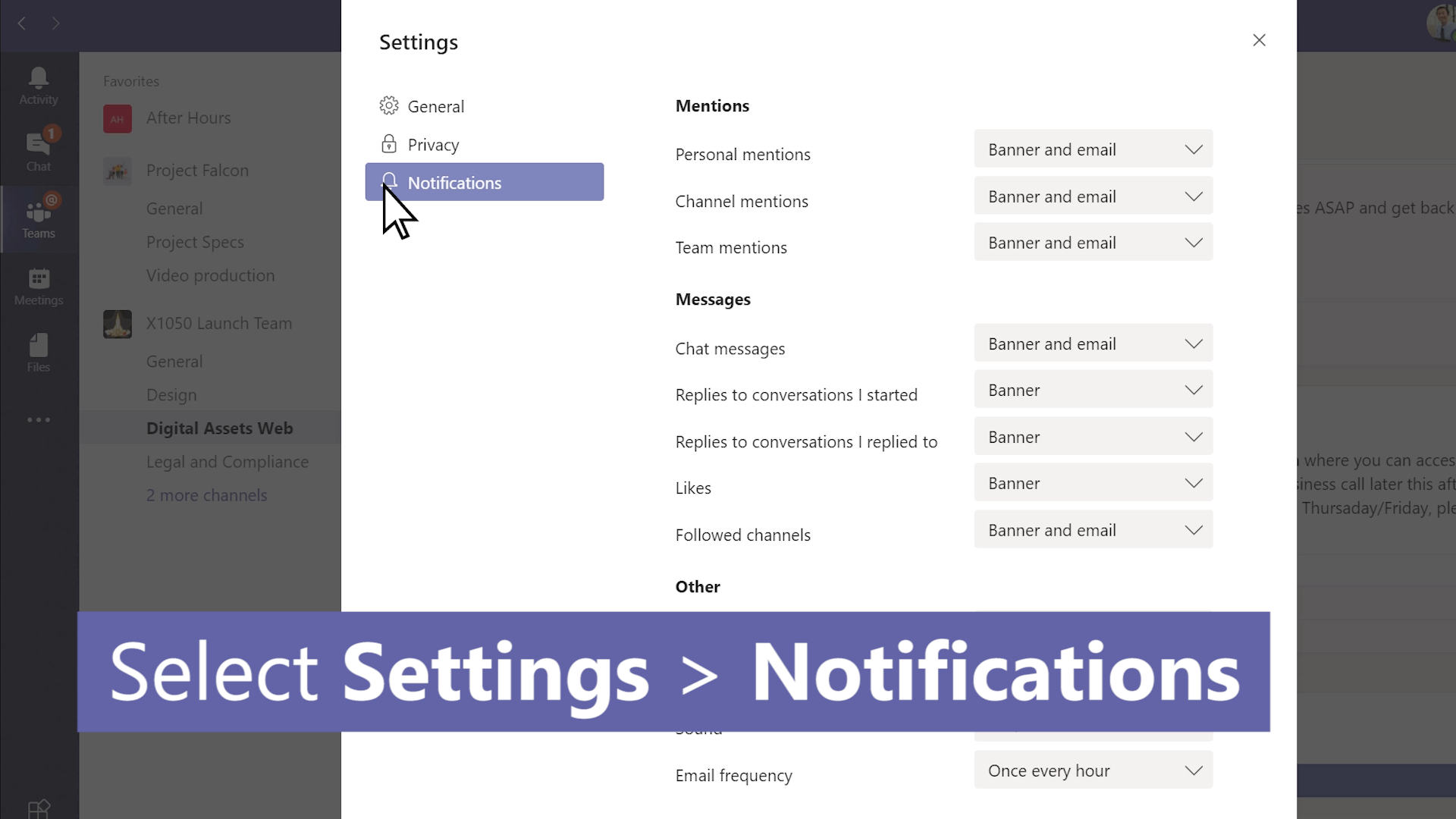
Task: Click X1050 Launch Team in sidebar
Action: 219,322
